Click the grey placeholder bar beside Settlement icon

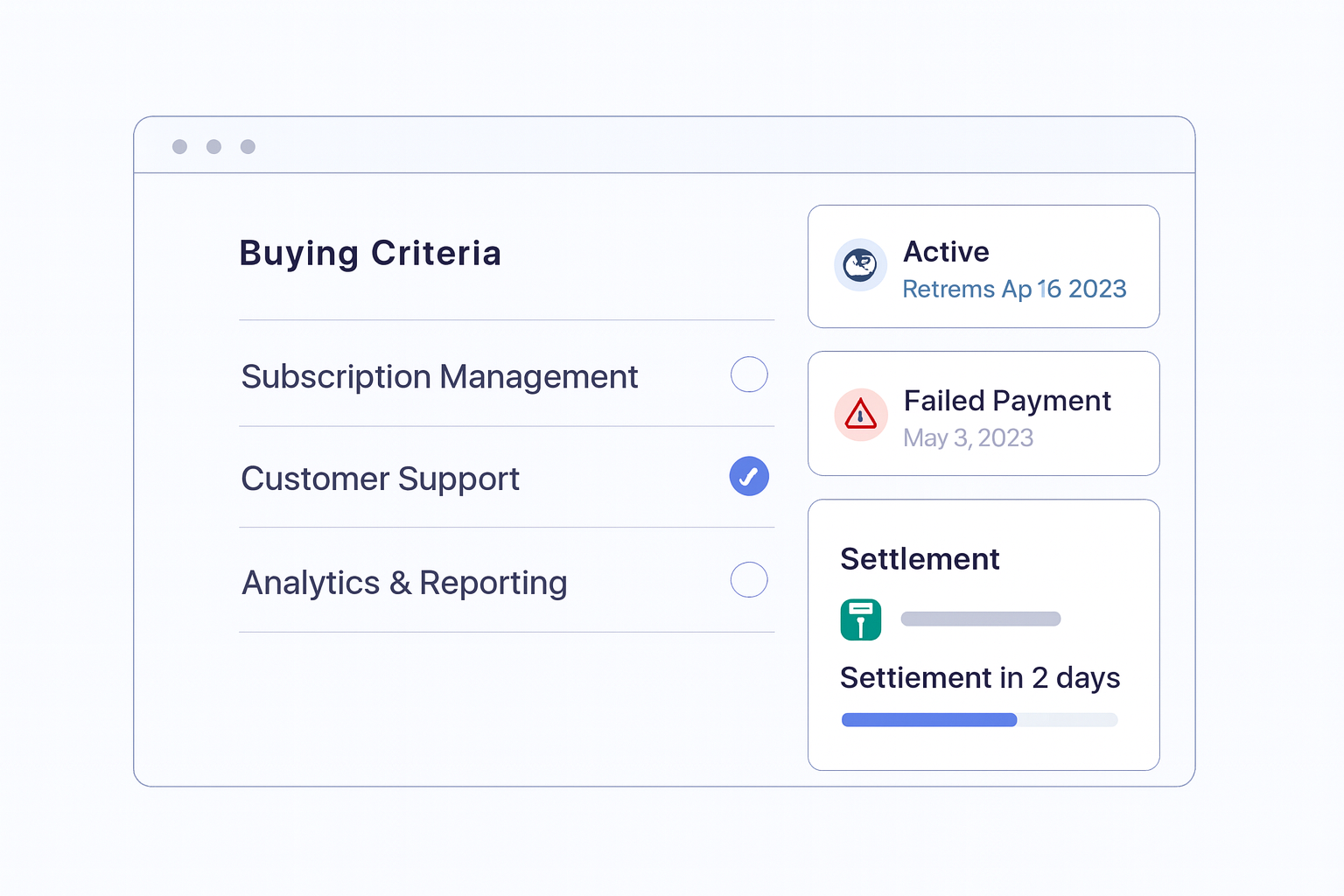(x=981, y=619)
